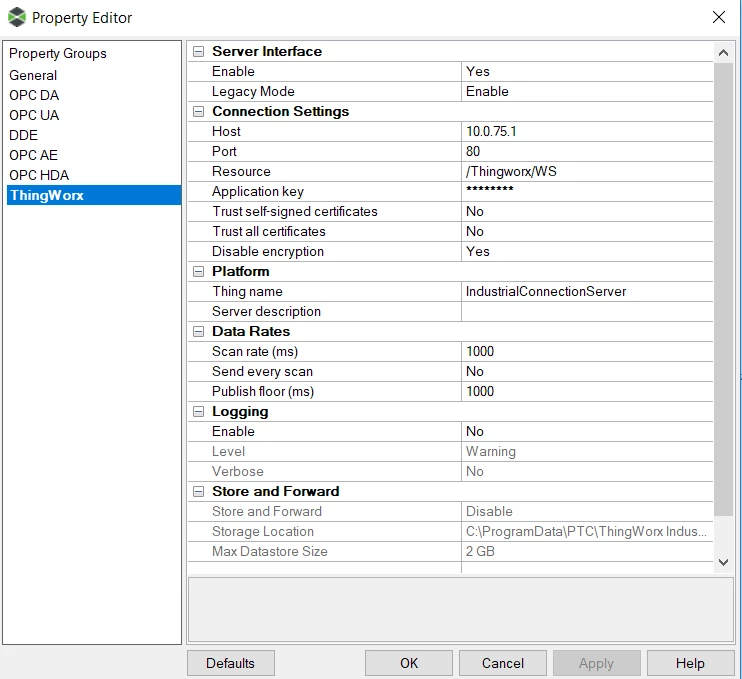742x679 pixels.
Task: Click the Server description label
Action: [x=266, y=311]
